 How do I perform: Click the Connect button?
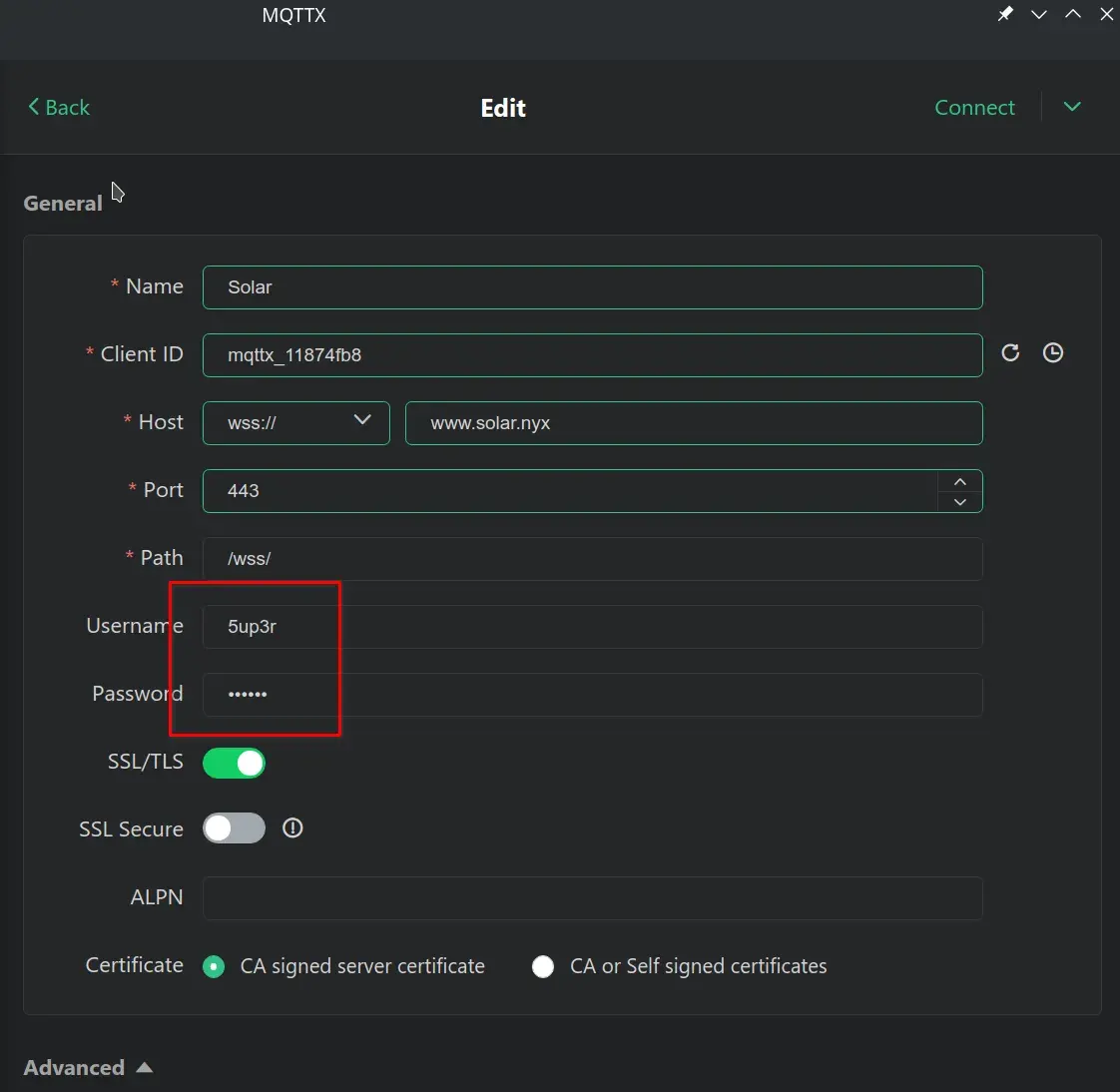[x=974, y=107]
